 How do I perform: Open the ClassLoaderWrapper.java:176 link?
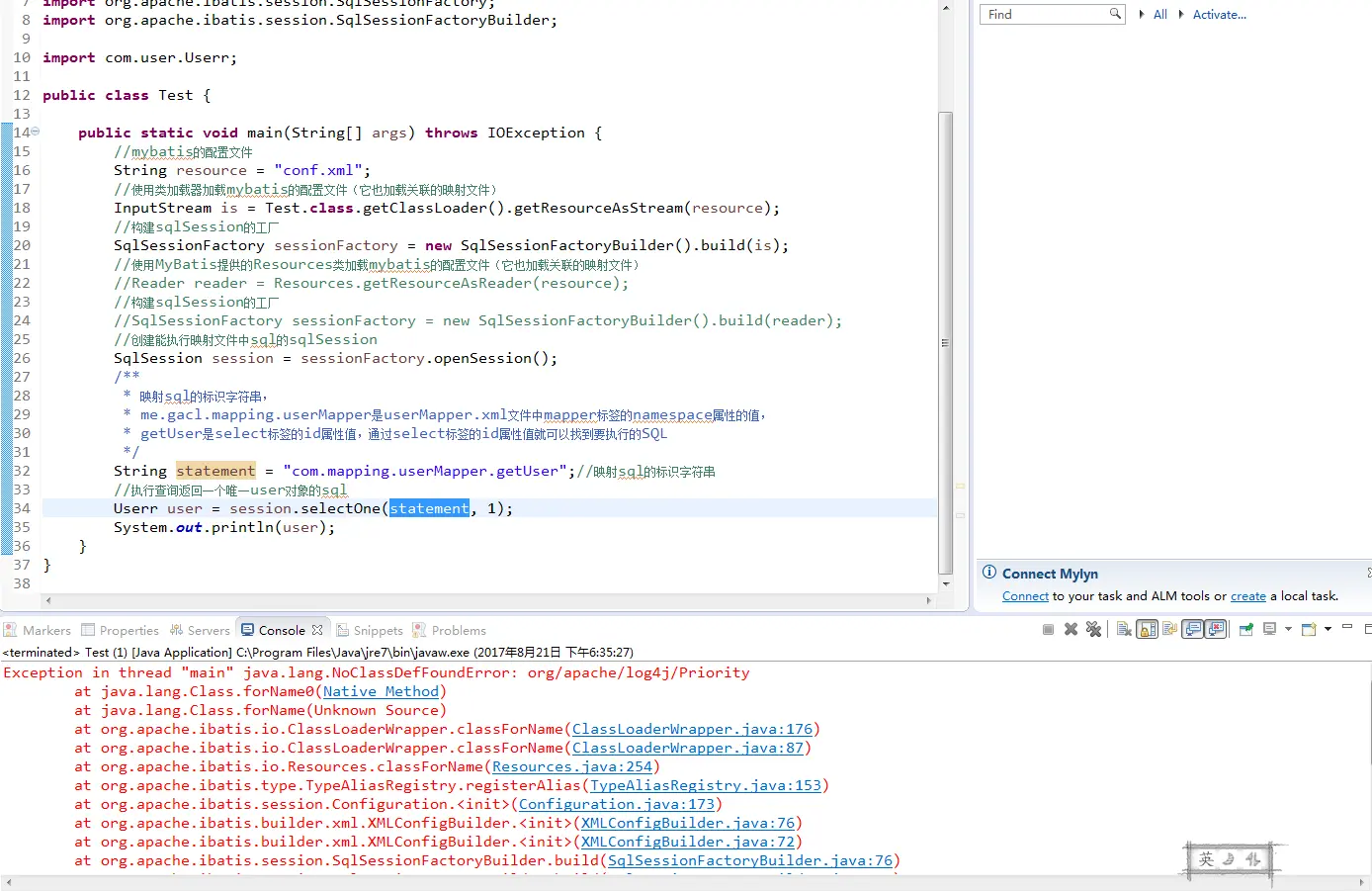[x=692, y=729]
